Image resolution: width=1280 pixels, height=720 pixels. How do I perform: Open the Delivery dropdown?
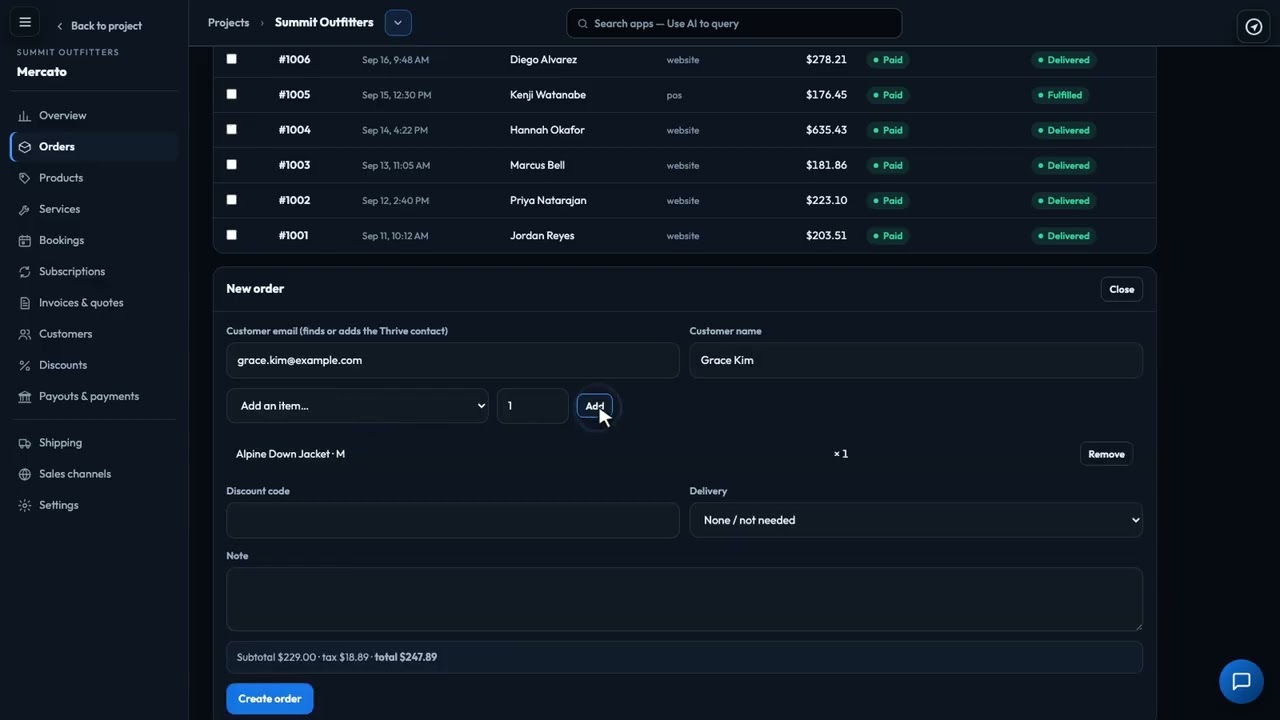[x=916, y=520]
